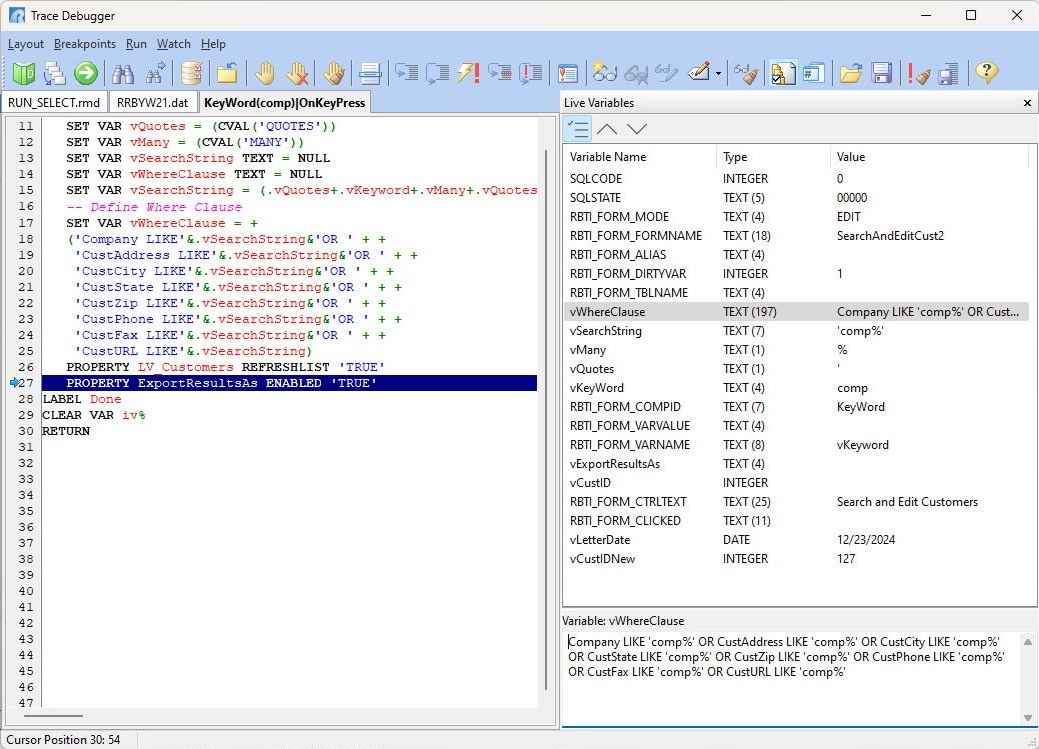The height and width of the screenshot is (749, 1039).
Task: Open the Layout menu
Action: (26, 44)
